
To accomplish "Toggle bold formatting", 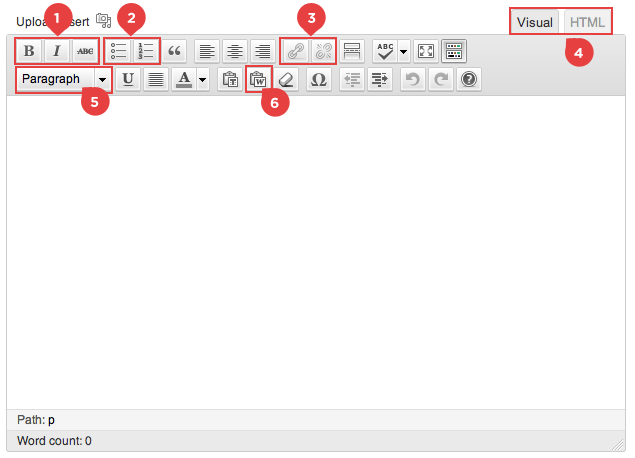I will [29, 50].
